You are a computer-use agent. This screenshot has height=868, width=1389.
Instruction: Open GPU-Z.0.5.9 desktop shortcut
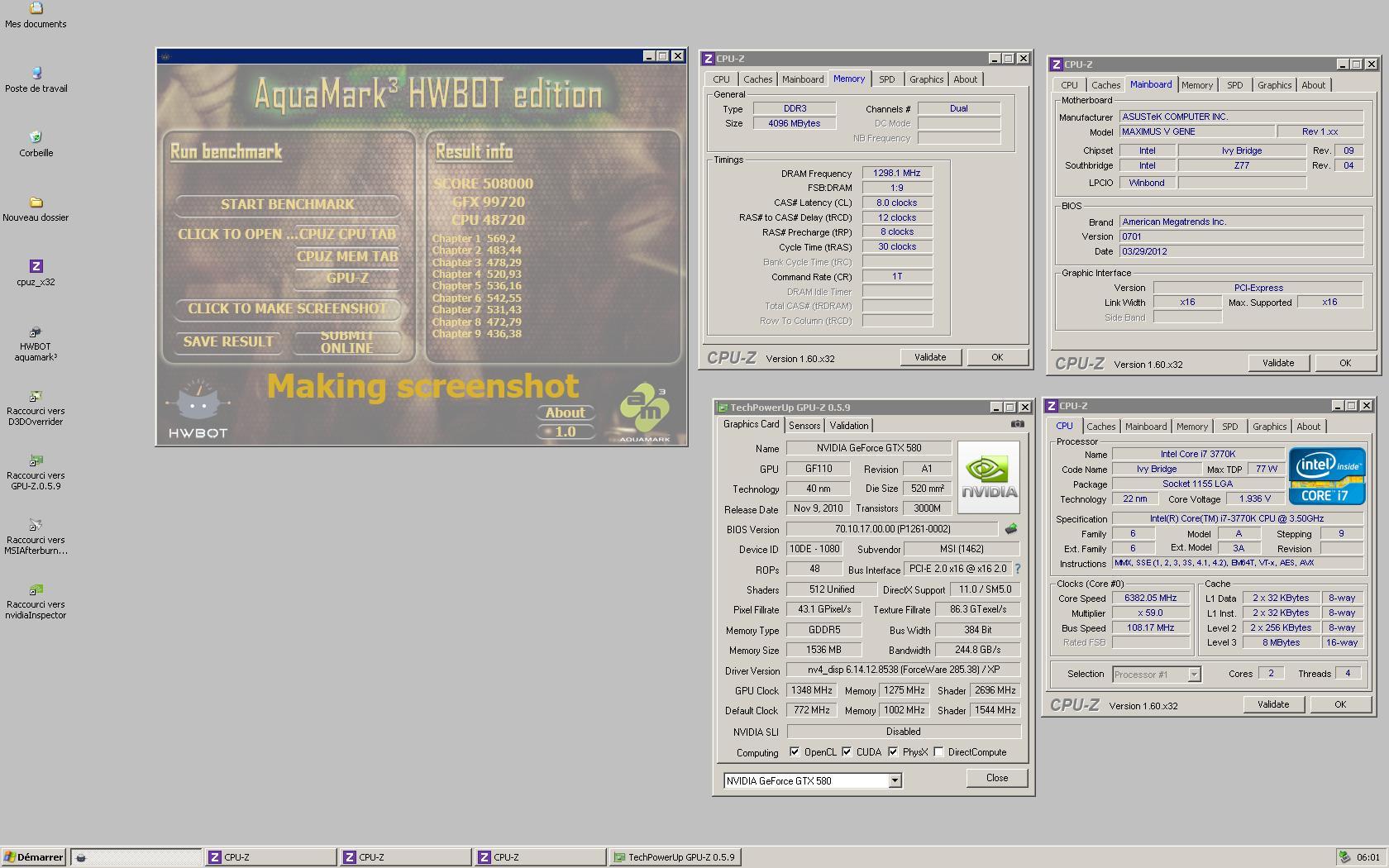pos(36,460)
